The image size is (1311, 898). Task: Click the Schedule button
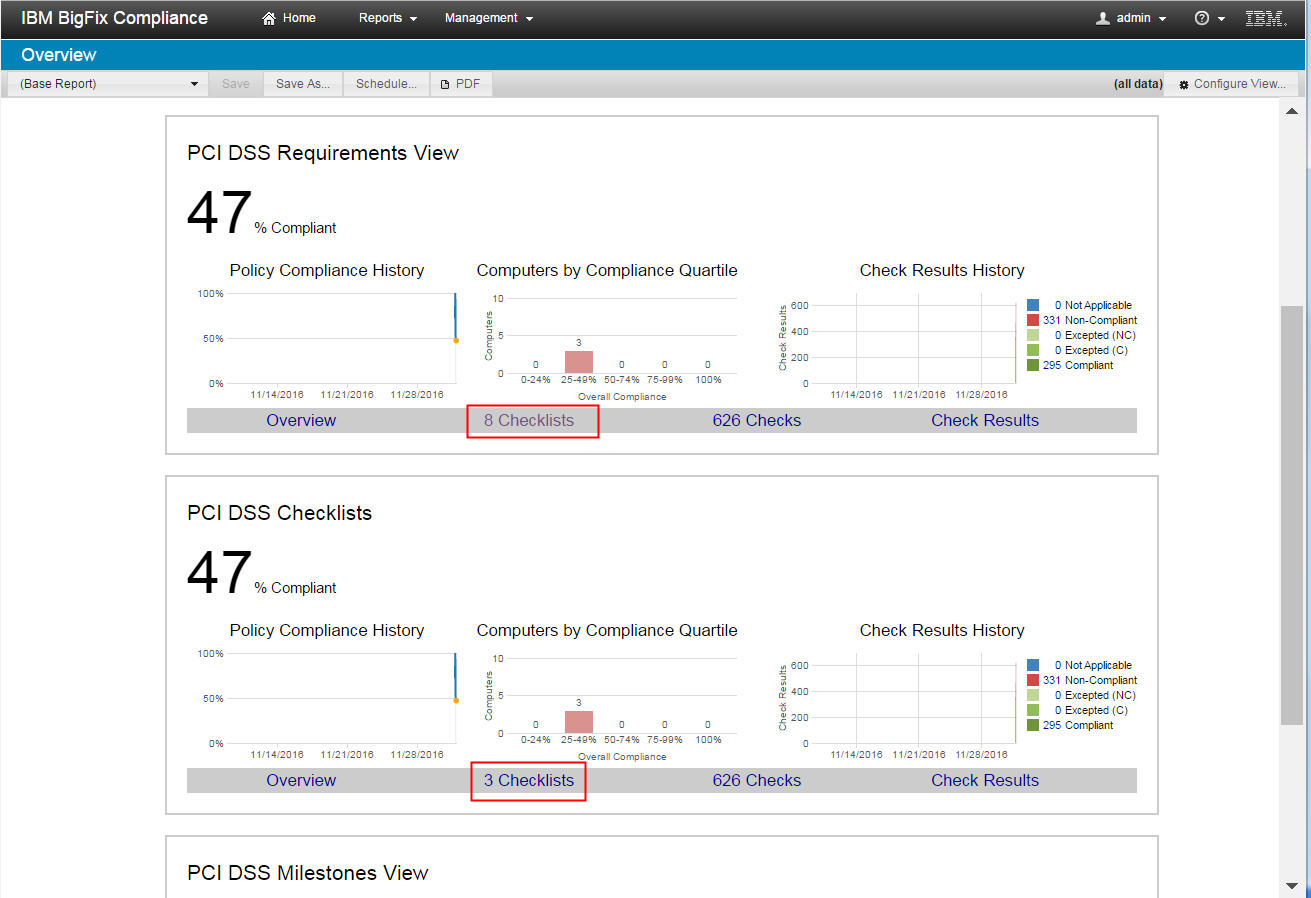pos(386,84)
